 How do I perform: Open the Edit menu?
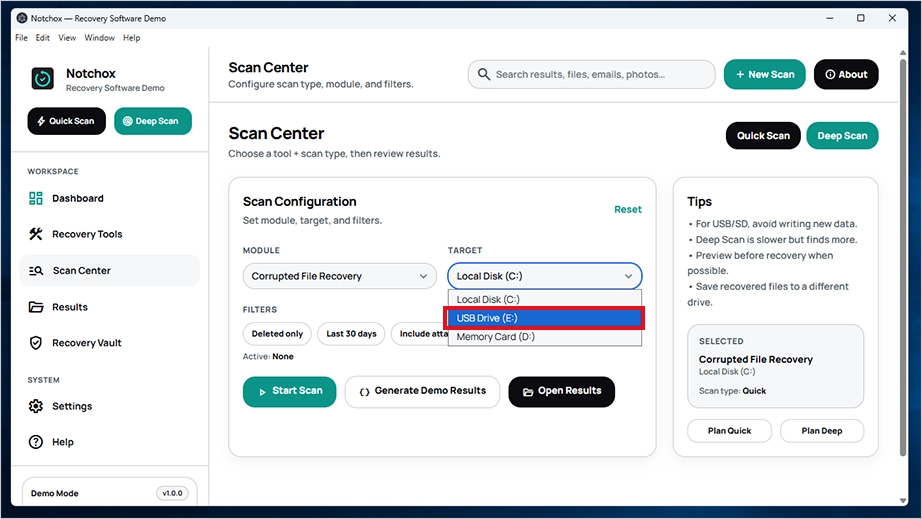(x=42, y=38)
